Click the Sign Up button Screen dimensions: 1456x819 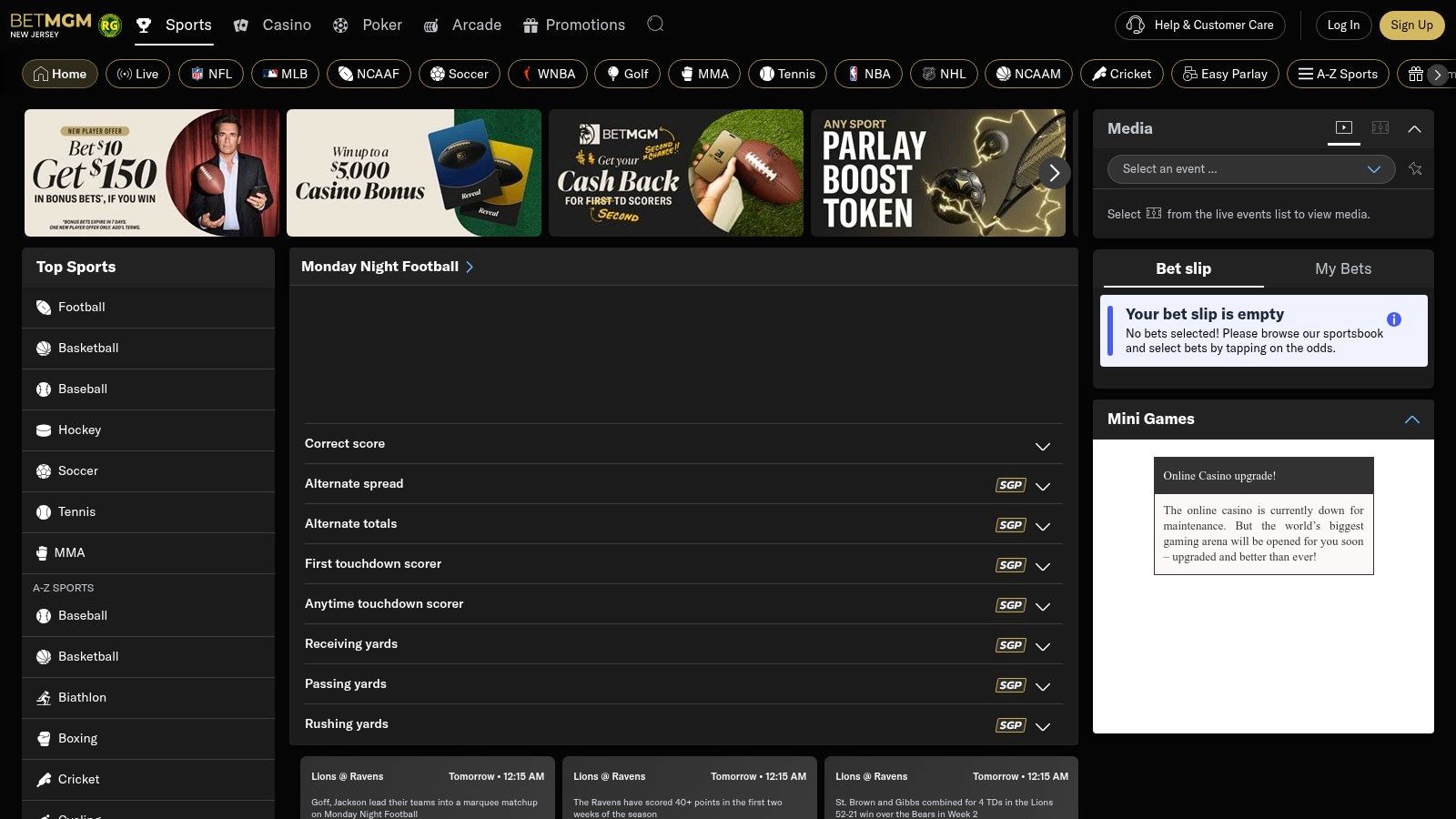coord(1412,25)
